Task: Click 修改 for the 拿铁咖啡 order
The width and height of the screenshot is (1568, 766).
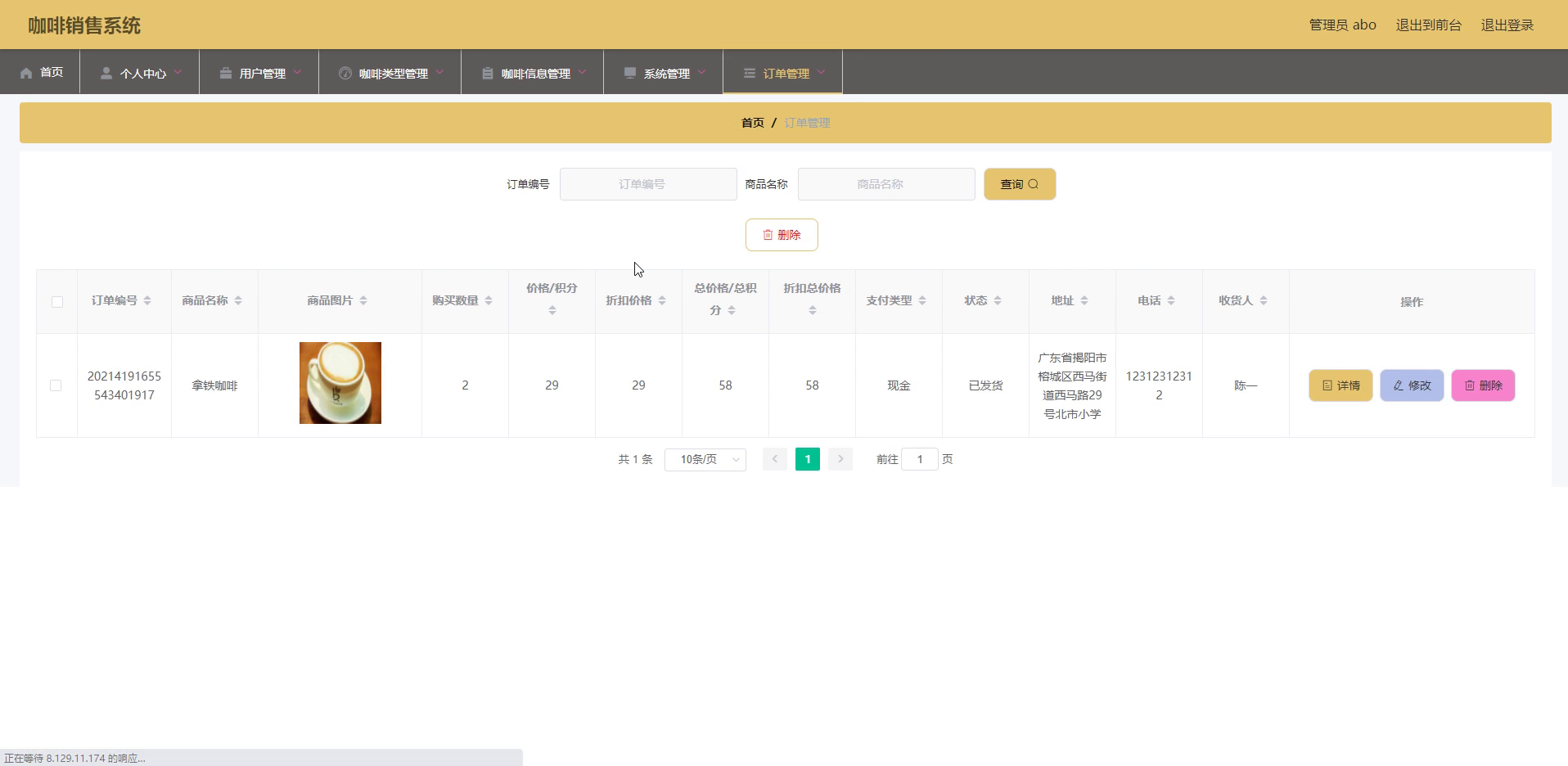Action: point(1412,385)
